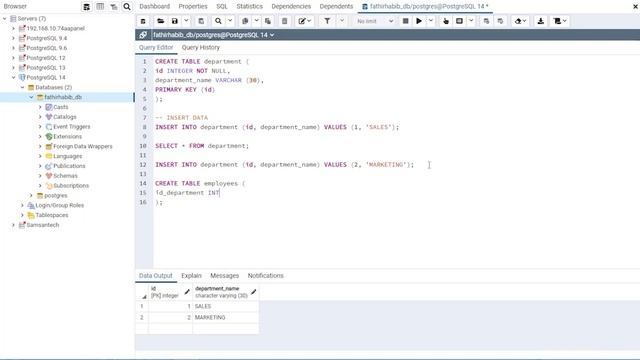
Task: Click the Copy icon in the query toolbar
Action: [245, 21]
